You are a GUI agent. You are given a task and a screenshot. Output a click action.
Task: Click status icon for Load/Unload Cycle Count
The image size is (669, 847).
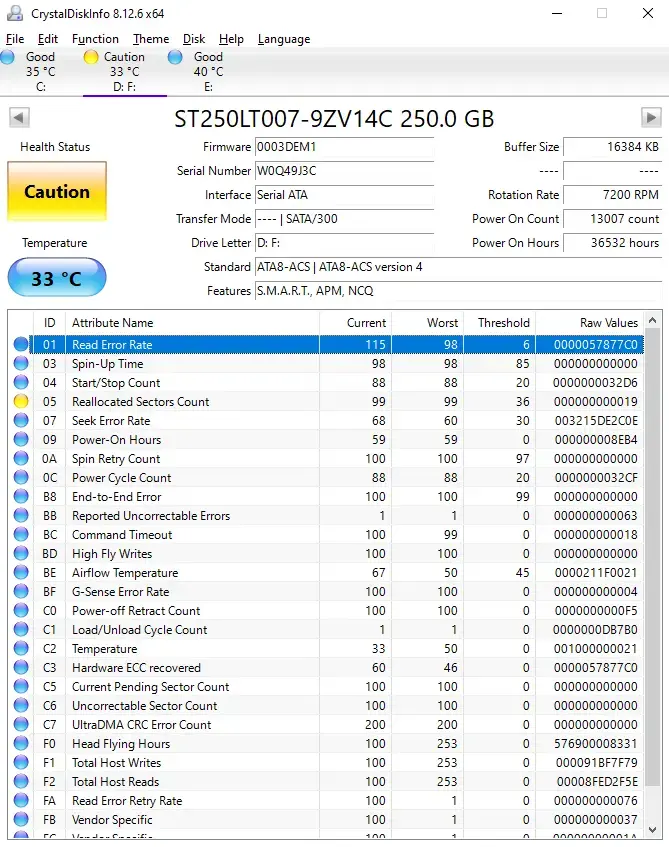(21, 629)
